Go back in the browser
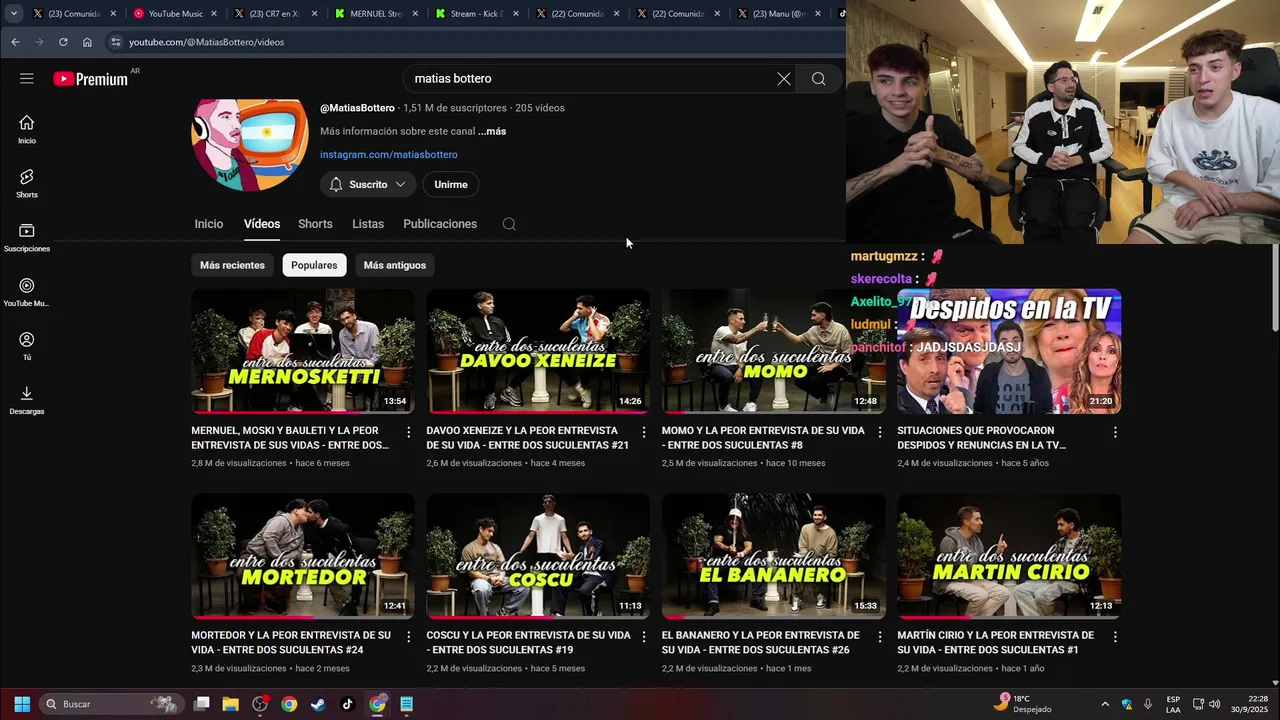The width and height of the screenshot is (1280, 720). 15,42
